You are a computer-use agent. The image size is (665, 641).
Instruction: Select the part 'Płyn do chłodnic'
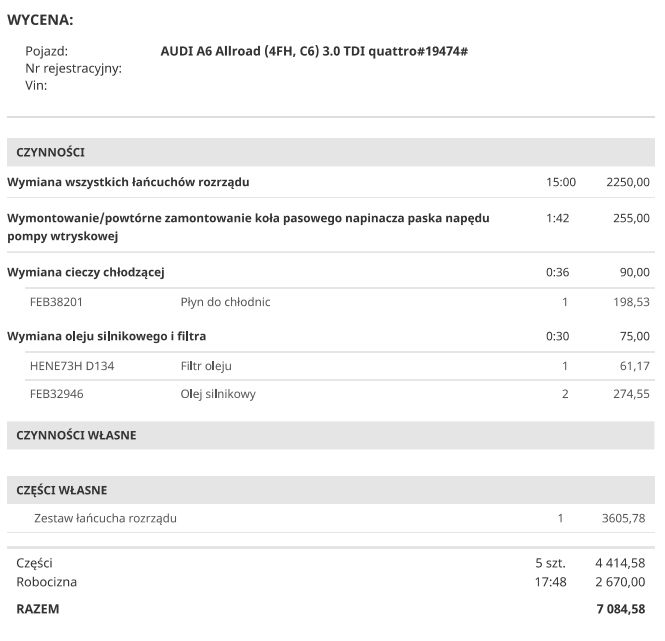pyautogui.click(x=225, y=302)
